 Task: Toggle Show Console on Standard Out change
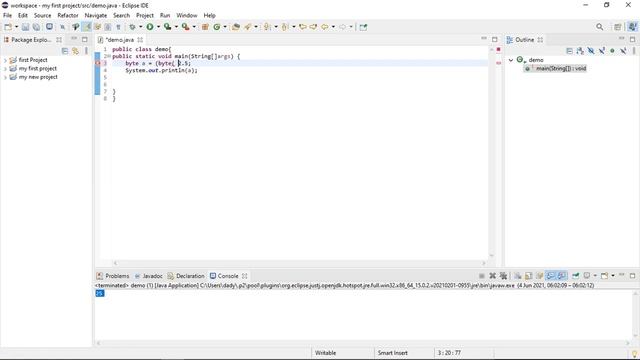(551, 276)
